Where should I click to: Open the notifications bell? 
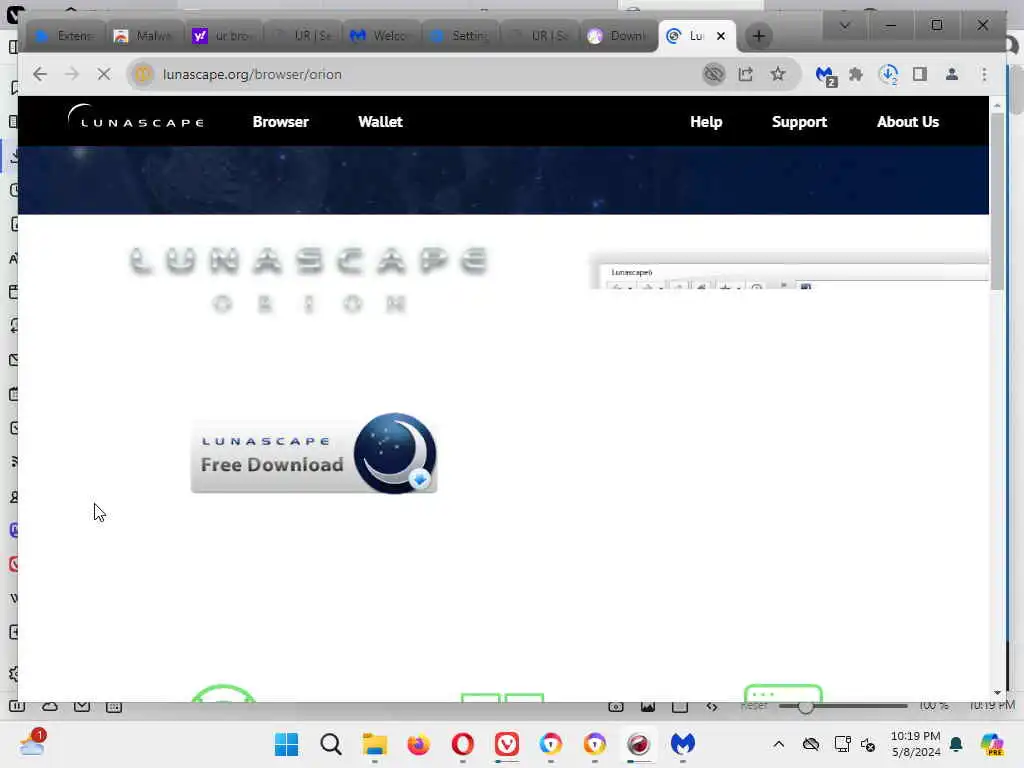(956, 744)
